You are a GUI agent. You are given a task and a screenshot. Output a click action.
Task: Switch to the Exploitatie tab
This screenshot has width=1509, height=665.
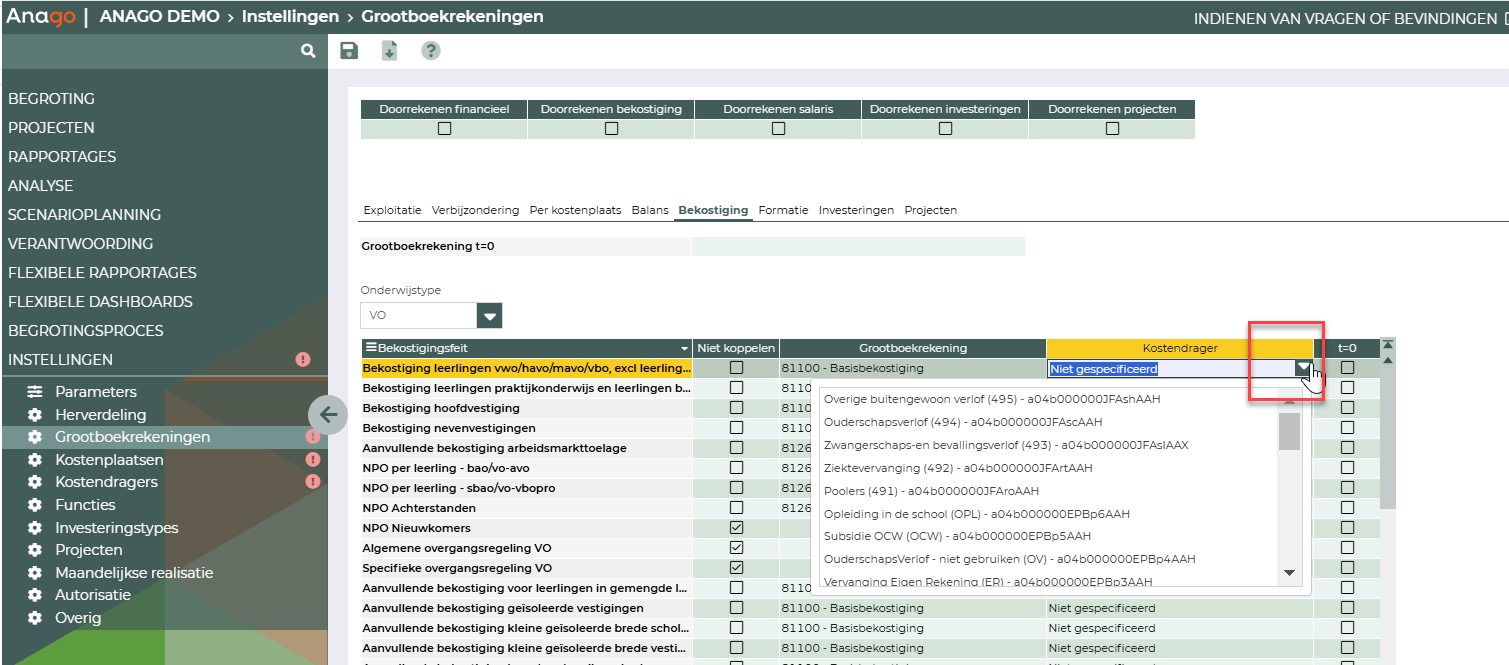(x=392, y=210)
